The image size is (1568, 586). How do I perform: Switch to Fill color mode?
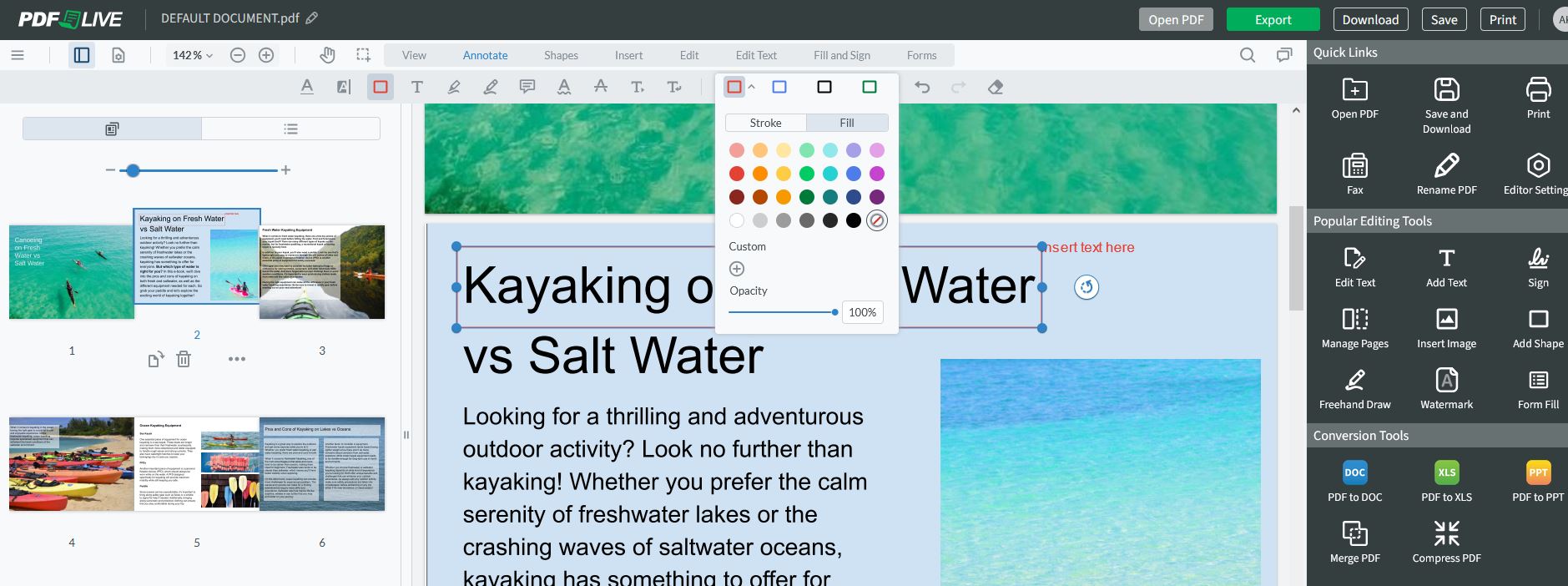point(846,123)
